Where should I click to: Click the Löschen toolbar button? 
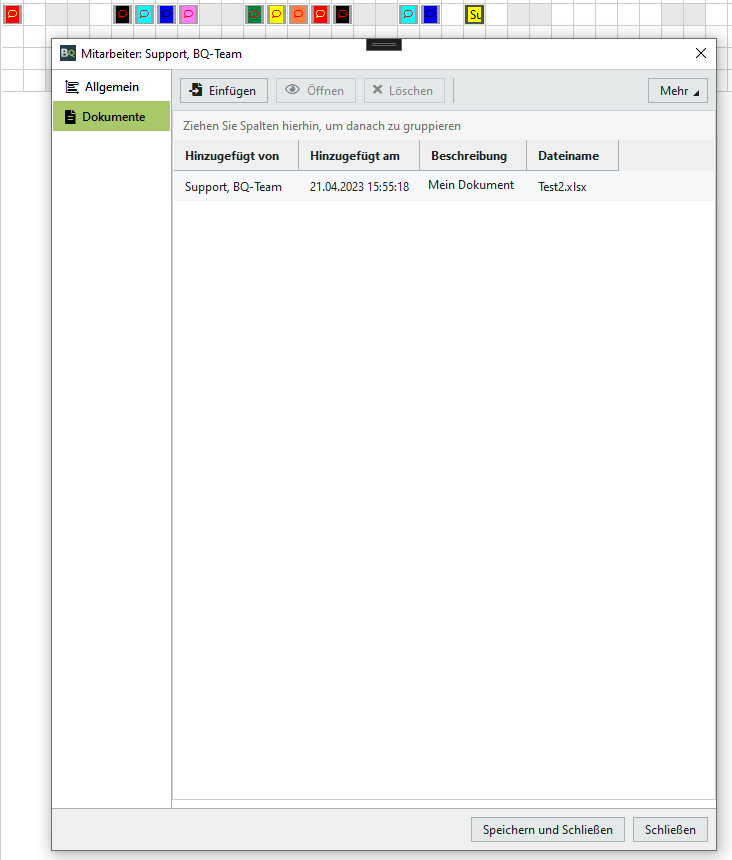[x=404, y=90]
